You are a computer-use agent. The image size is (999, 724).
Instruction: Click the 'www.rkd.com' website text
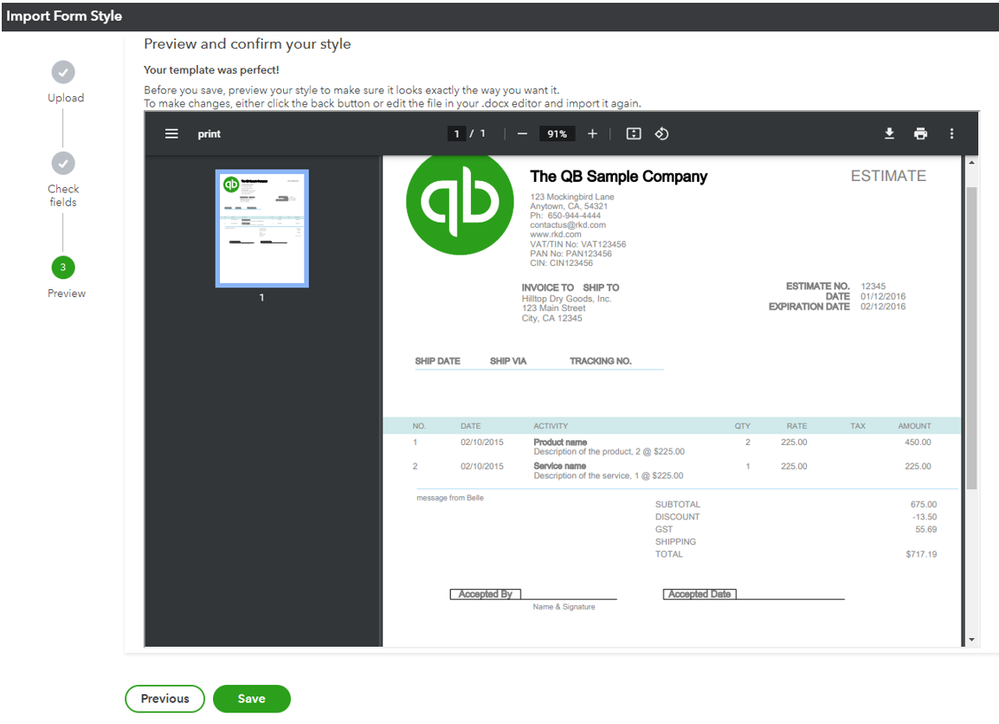click(x=556, y=235)
